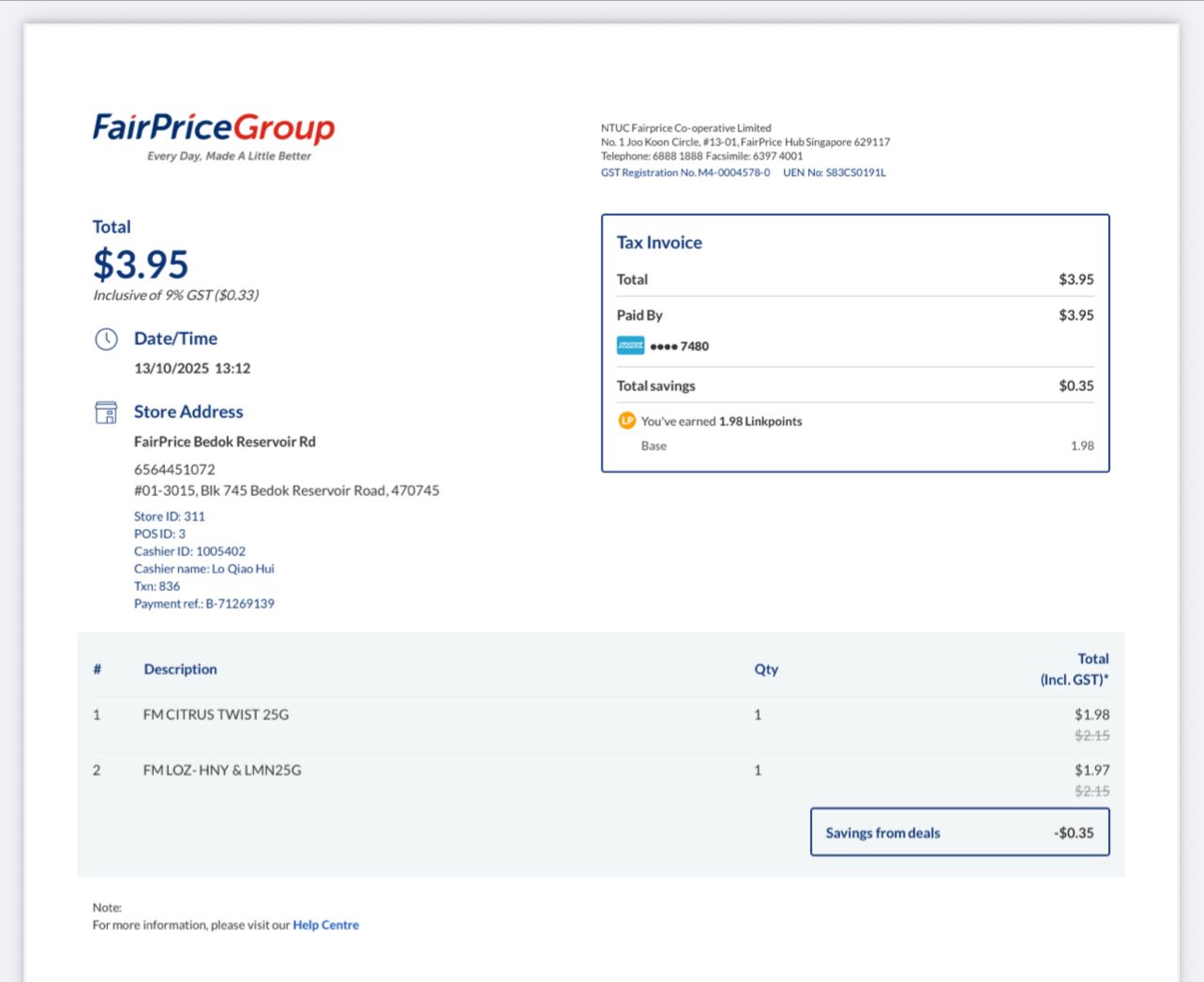This screenshot has height=982, width=1204.
Task: Click the 'Inclusive of 9% GST ($0.33)' line
Action: pos(176,295)
